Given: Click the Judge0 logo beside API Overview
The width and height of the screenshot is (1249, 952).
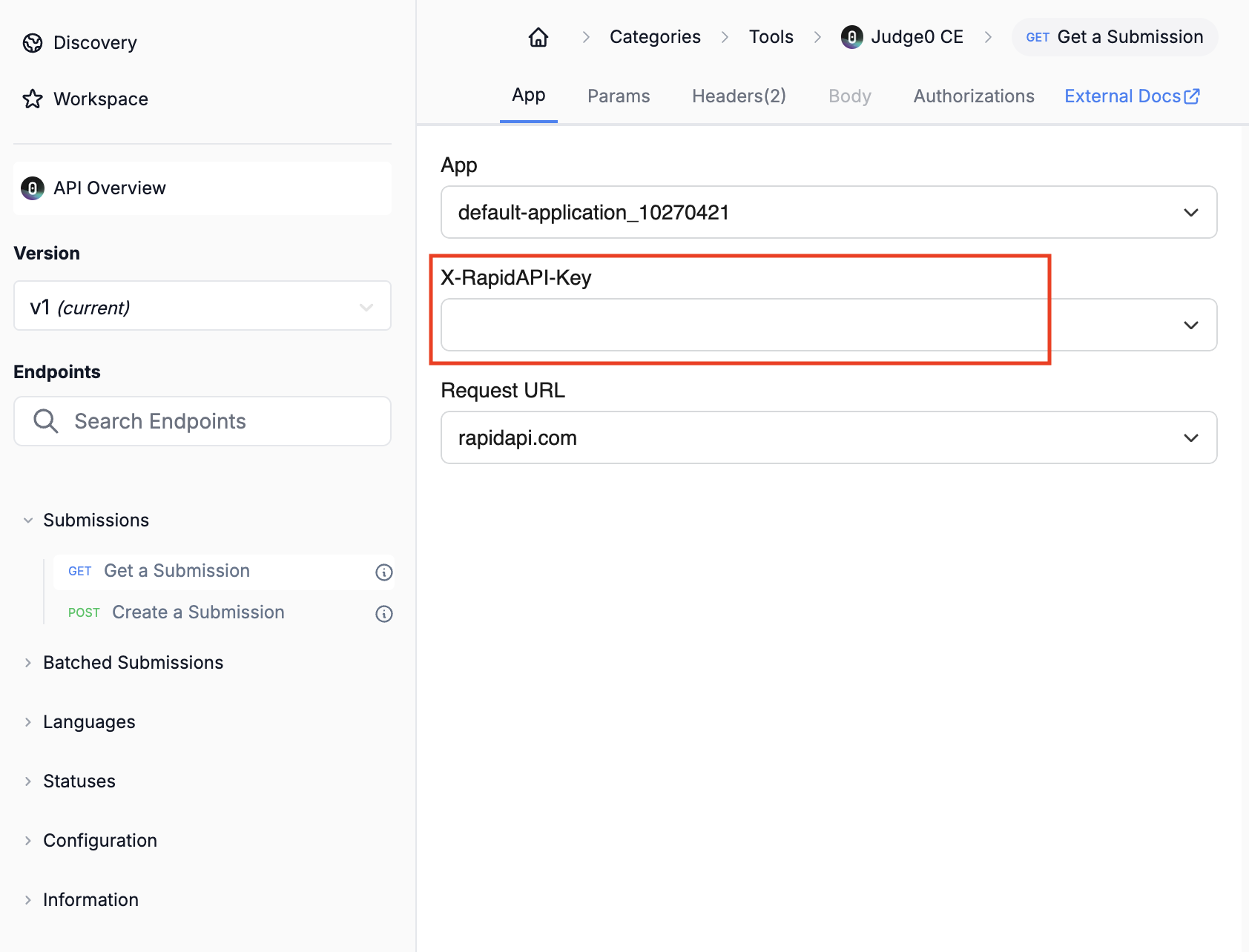Looking at the screenshot, I should pyautogui.click(x=33, y=188).
